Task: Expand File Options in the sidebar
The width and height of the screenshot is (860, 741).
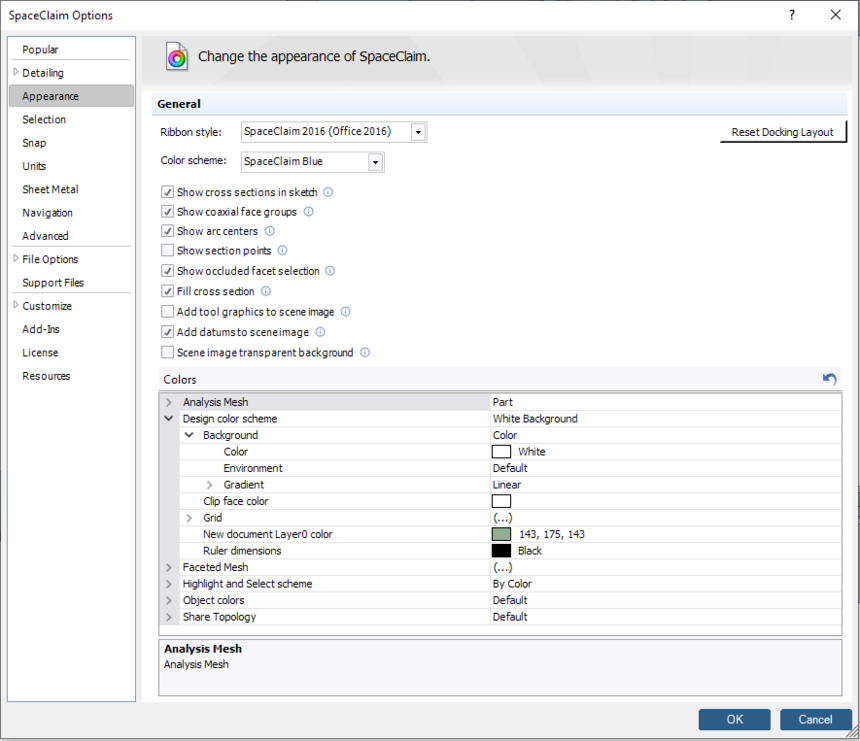Action: [16, 258]
